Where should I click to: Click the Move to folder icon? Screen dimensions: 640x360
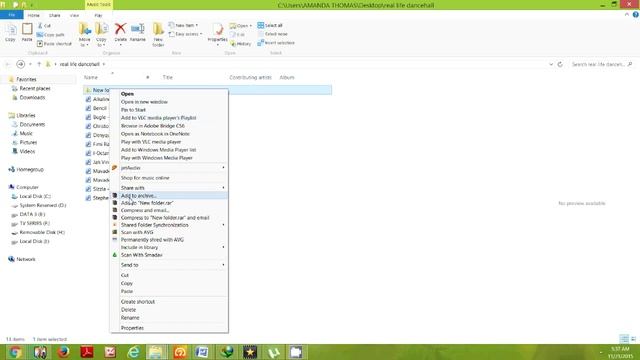point(85,30)
